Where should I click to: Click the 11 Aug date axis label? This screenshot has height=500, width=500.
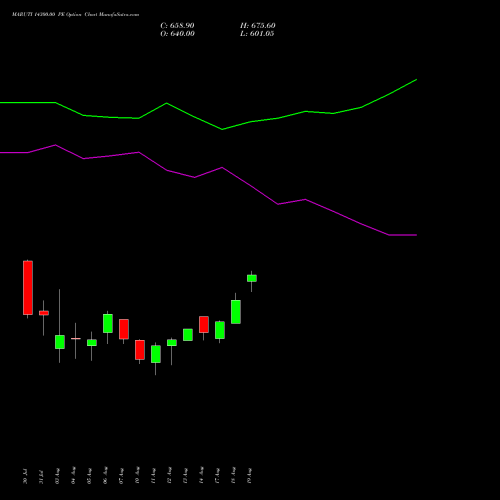click(x=154, y=476)
